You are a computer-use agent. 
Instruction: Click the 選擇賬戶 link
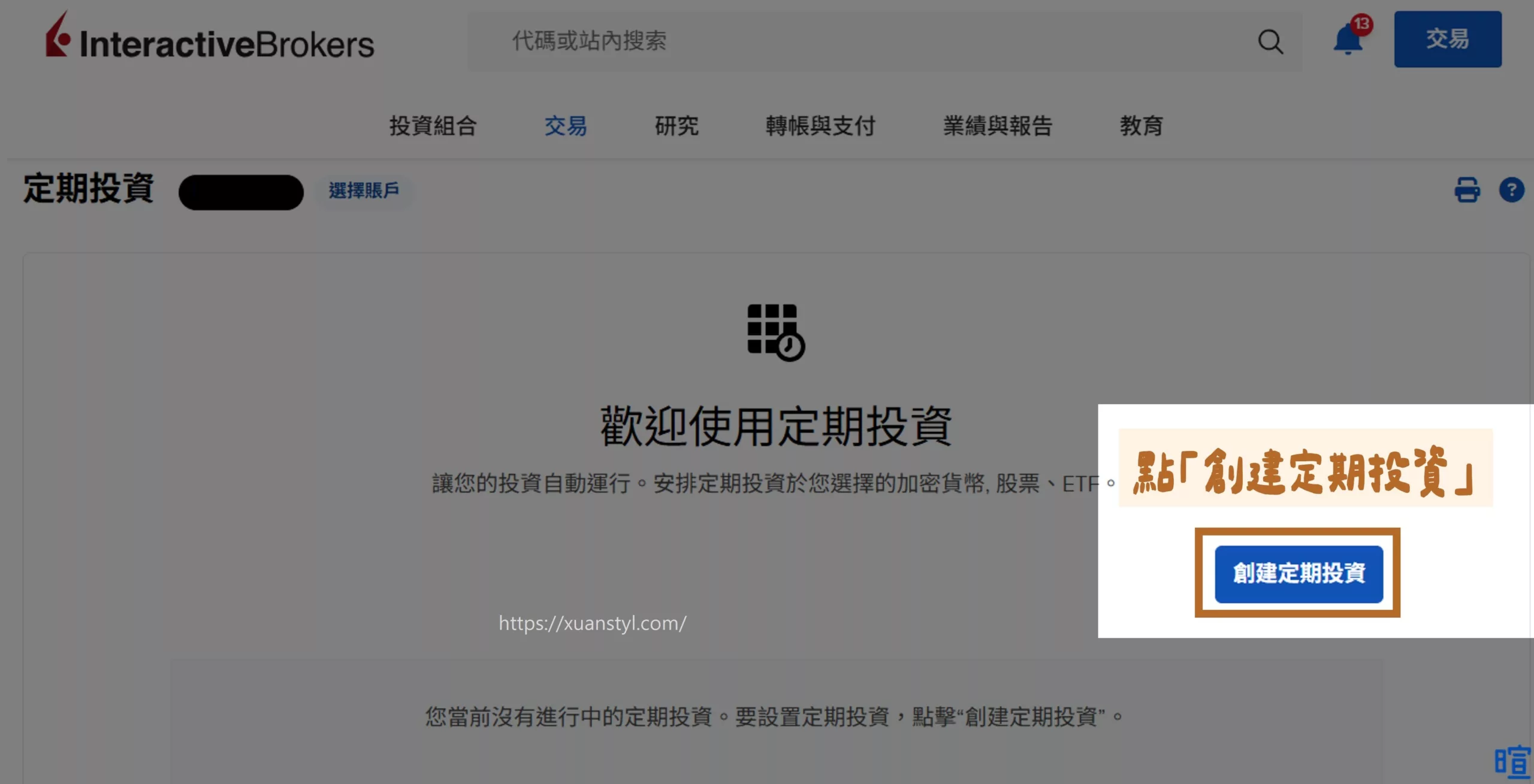point(364,191)
